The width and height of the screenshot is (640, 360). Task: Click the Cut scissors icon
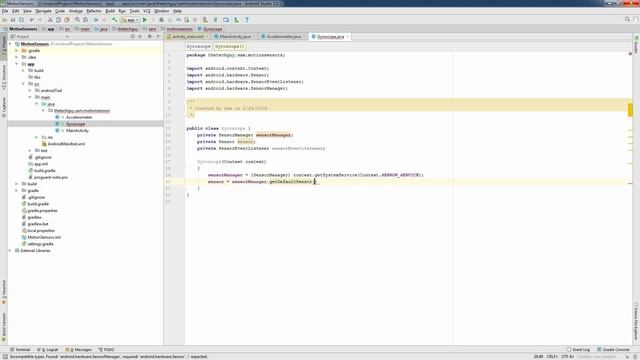coord(50,20)
